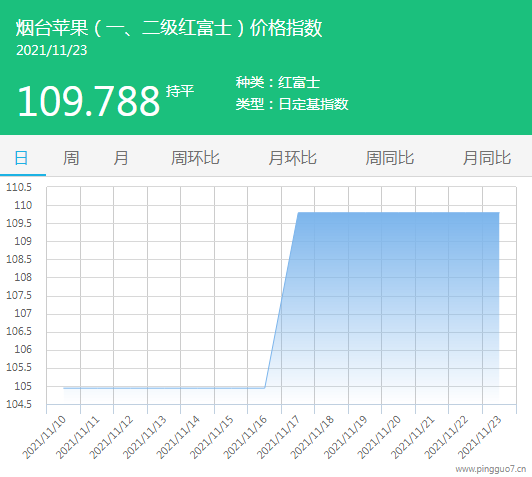Click the 2021/11/17 x-axis label

pyautogui.click(x=279, y=437)
